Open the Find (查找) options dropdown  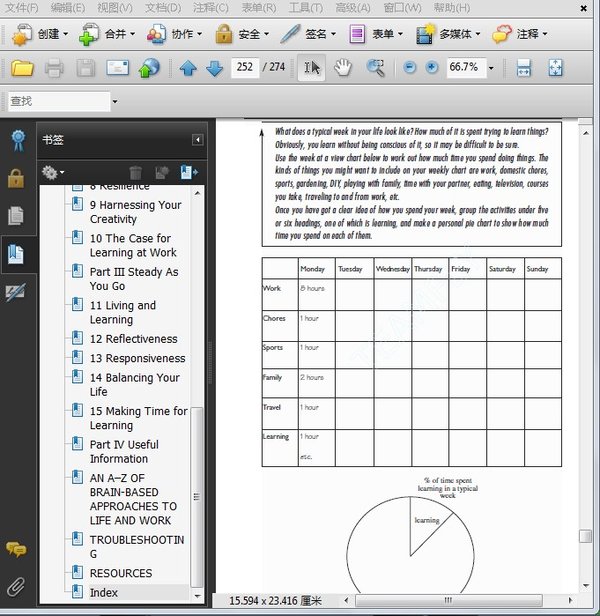pos(115,102)
